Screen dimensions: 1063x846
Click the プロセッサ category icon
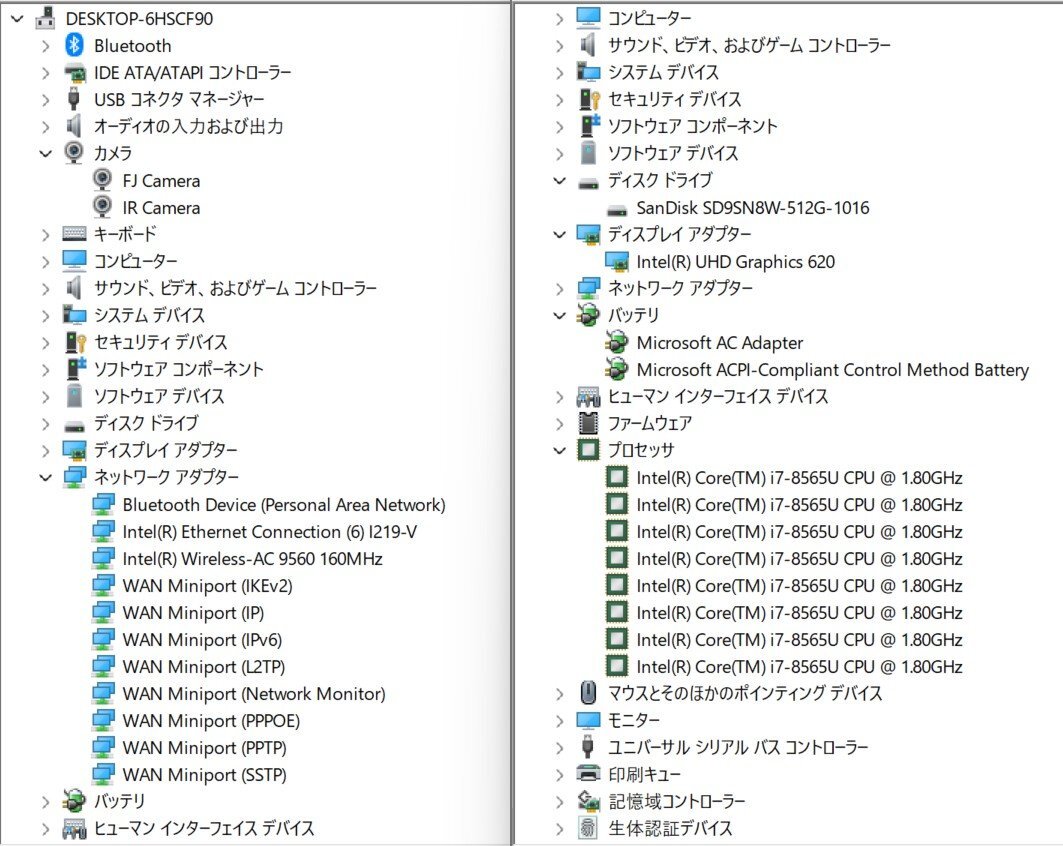tap(588, 449)
